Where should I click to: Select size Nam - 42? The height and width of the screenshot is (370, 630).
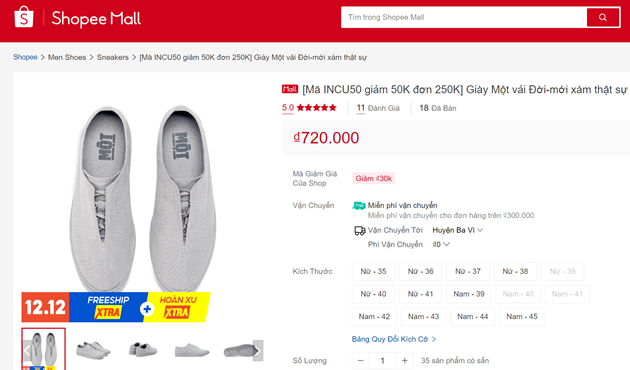(x=374, y=317)
